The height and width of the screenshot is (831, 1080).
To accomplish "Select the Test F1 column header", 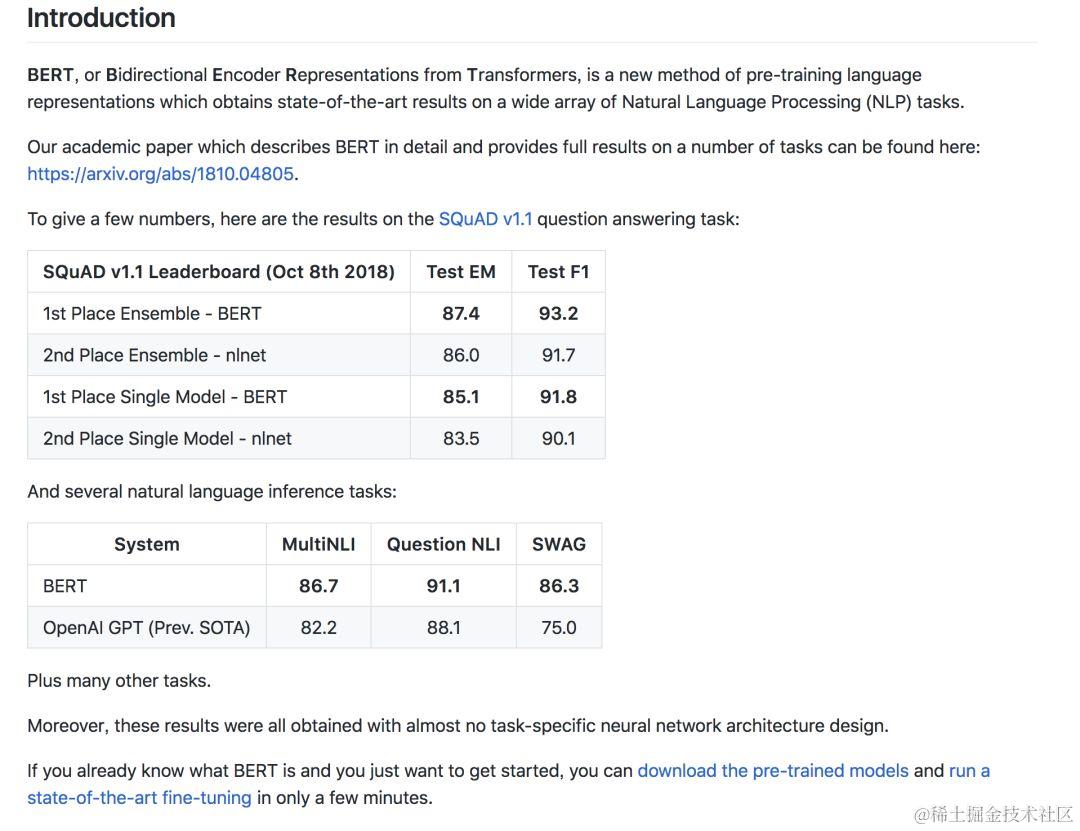I will [x=559, y=271].
